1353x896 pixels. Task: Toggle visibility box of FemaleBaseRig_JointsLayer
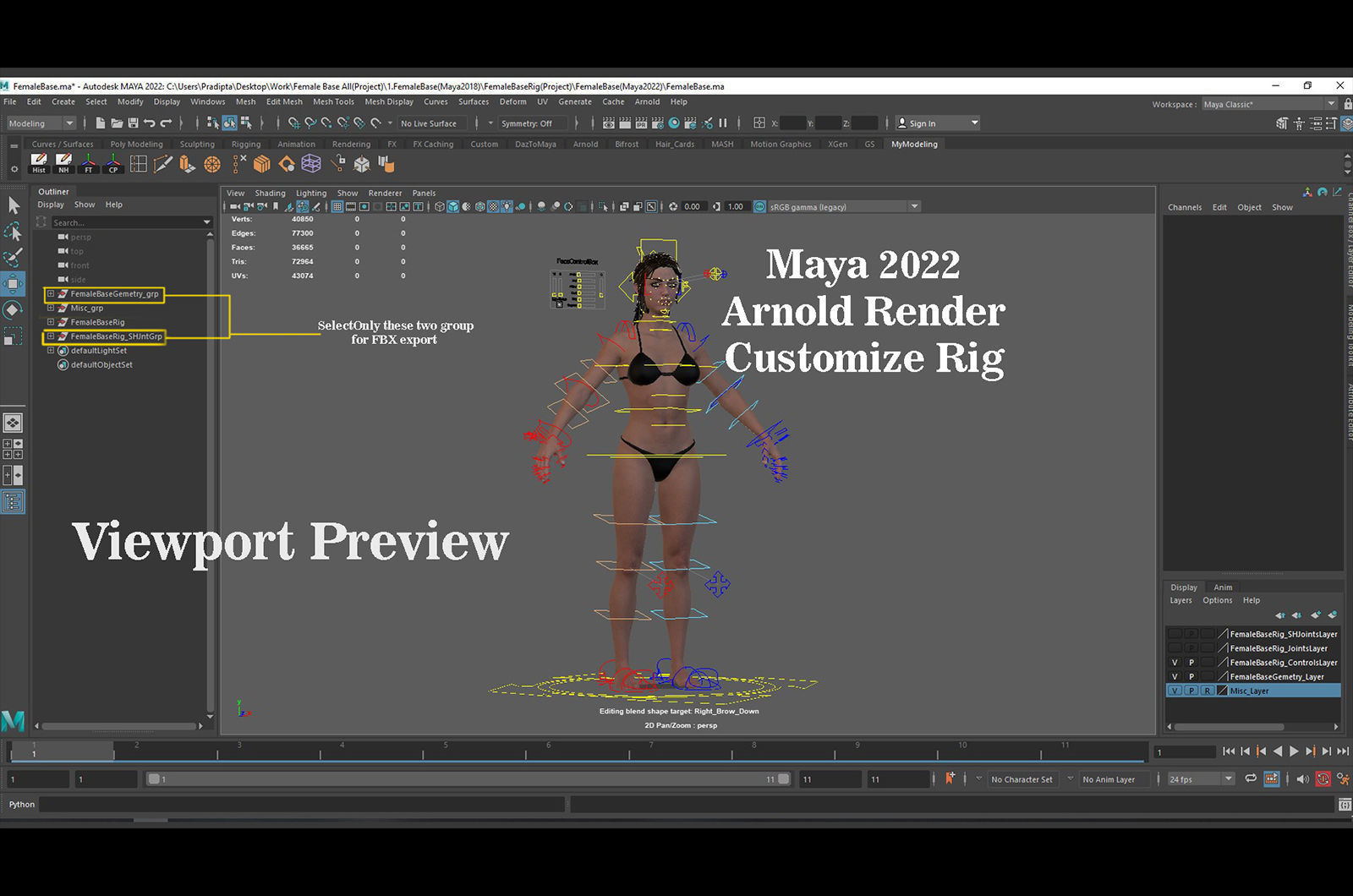(1175, 648)
